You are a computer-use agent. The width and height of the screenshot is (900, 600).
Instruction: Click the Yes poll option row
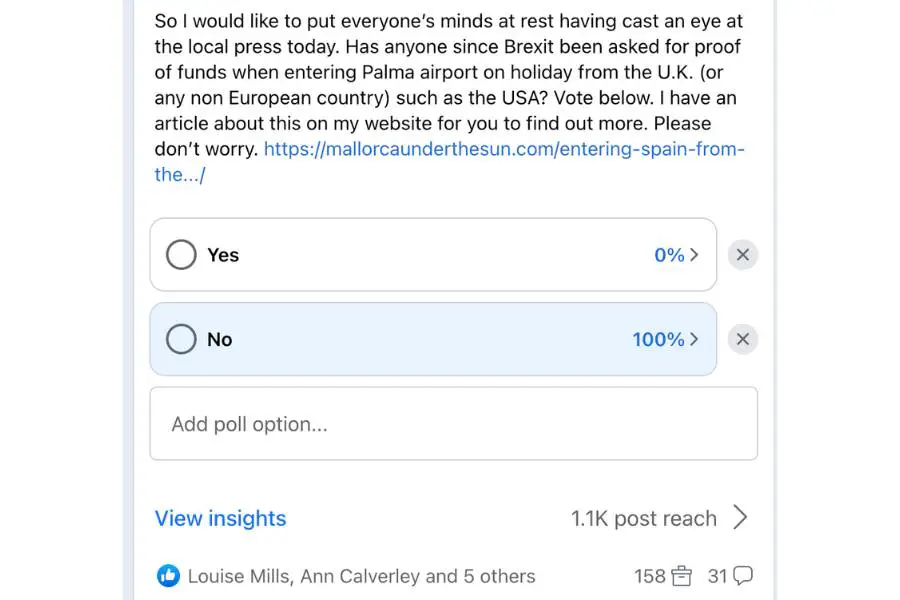[x=430, y=255]
